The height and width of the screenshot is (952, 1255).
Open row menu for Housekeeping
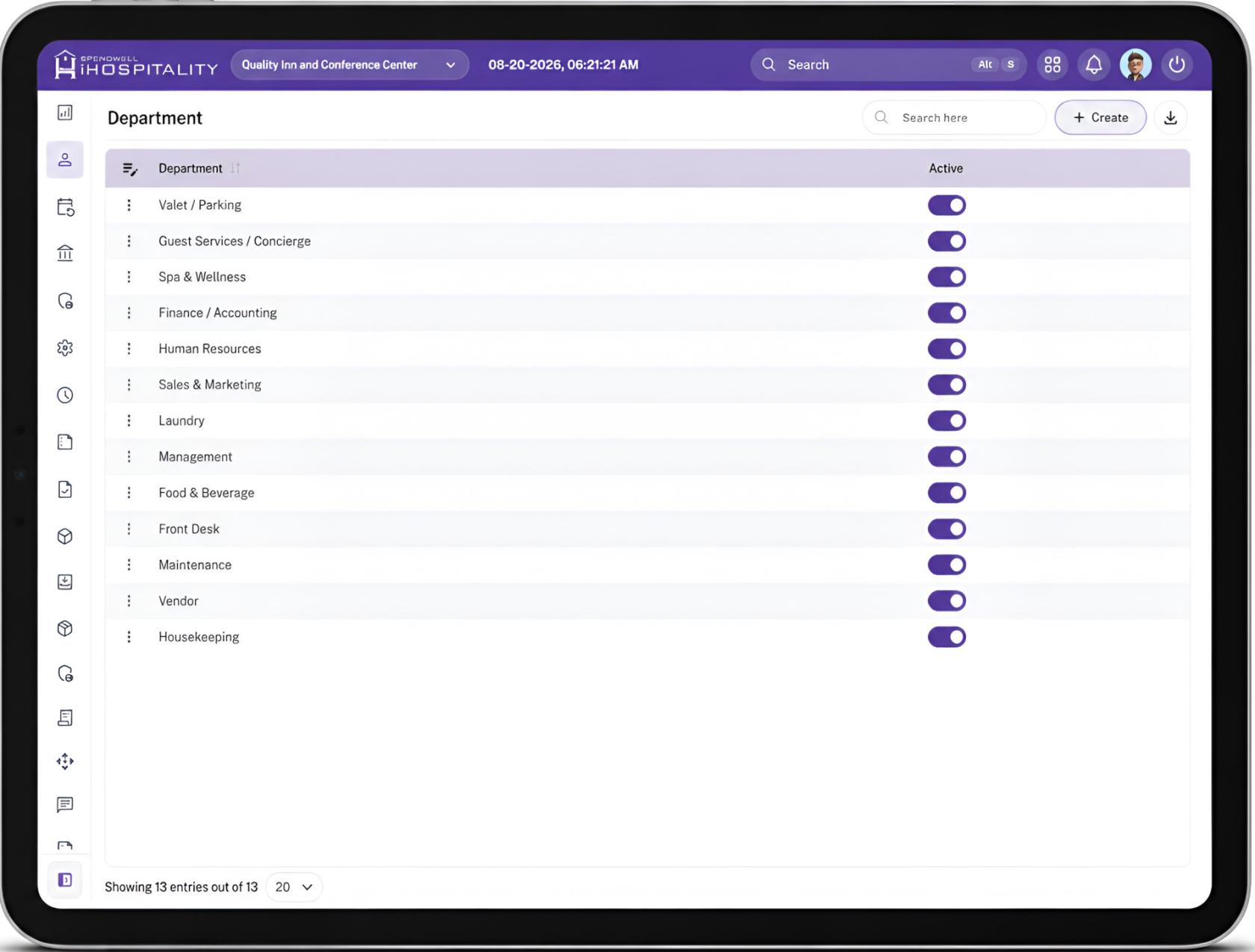129,637
